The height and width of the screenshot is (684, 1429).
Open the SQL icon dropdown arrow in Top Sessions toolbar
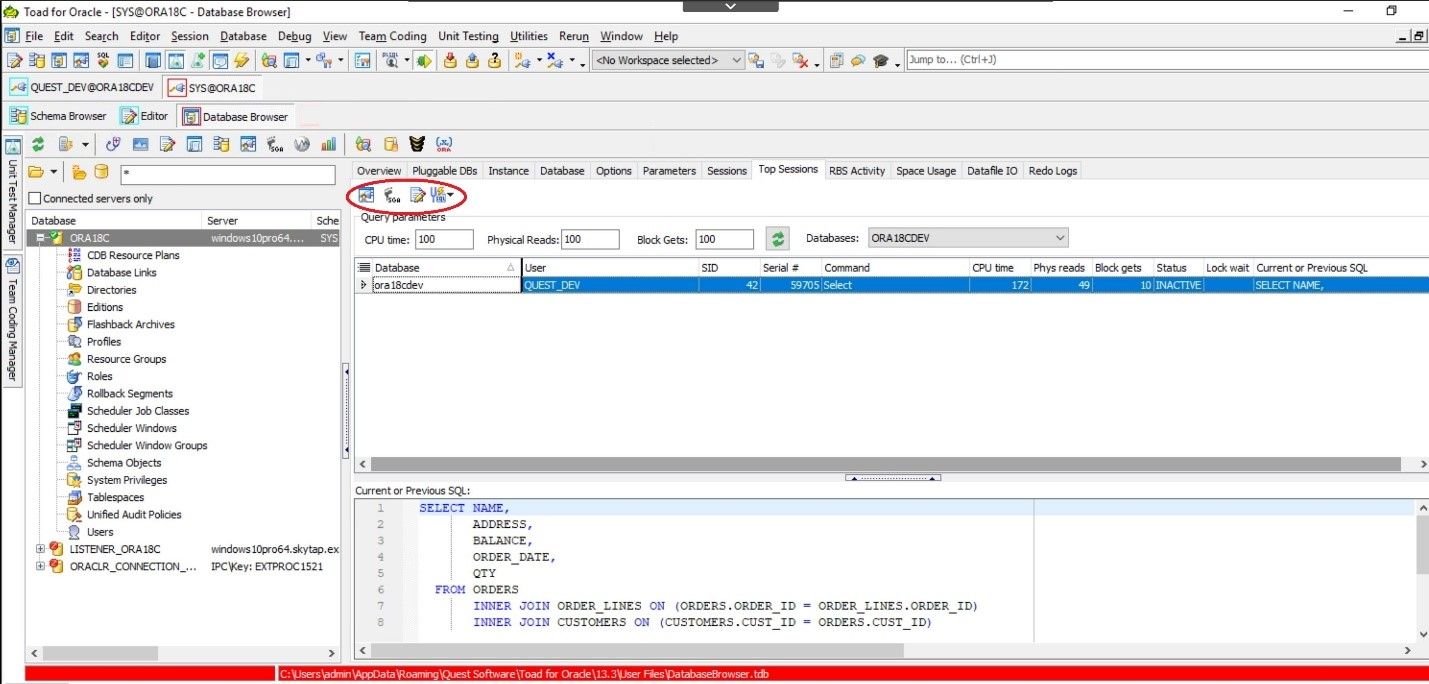pyautogui.click(x=450, y=195)
